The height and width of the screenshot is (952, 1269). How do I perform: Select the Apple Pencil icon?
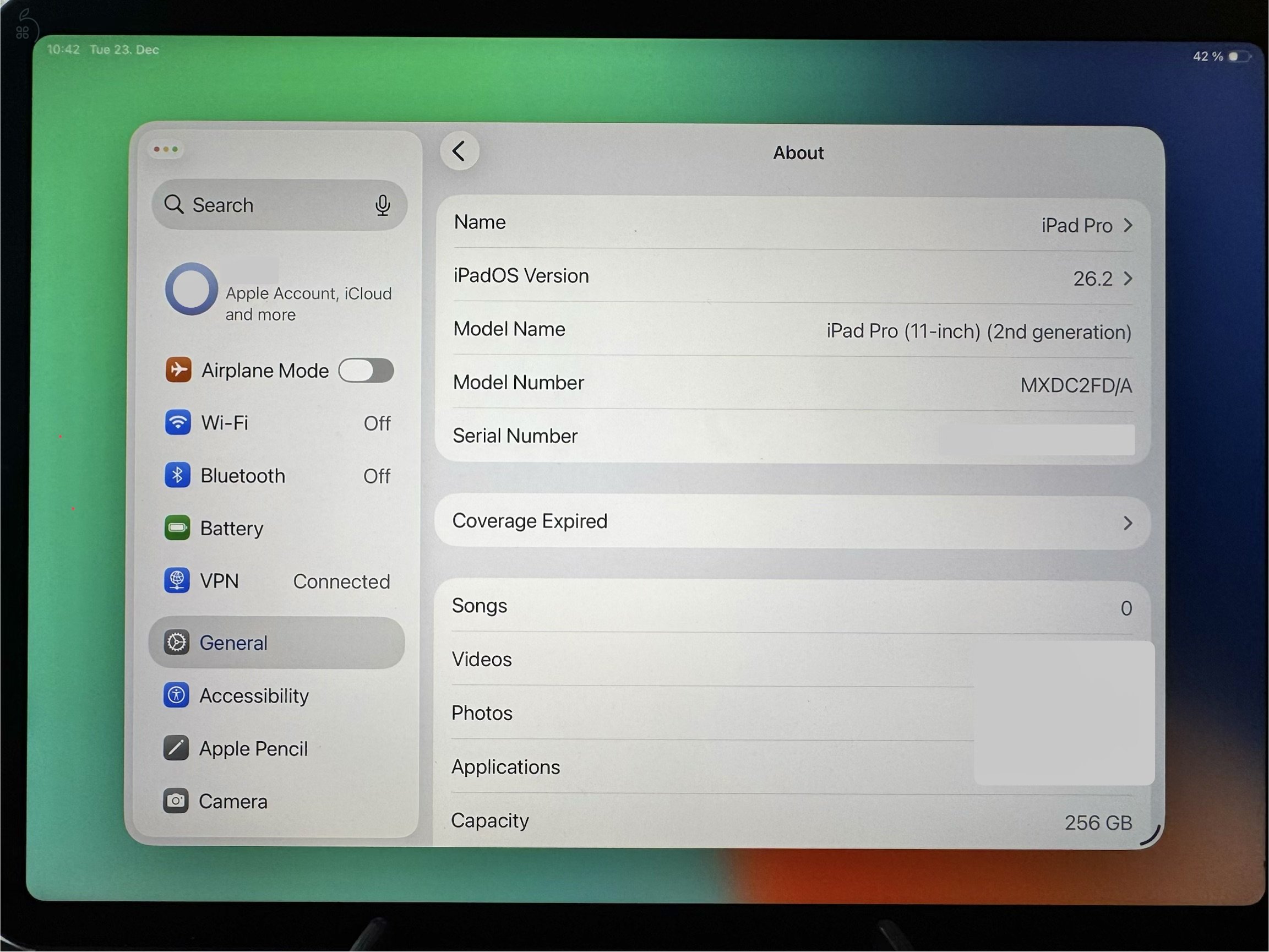tap(175, 748)
